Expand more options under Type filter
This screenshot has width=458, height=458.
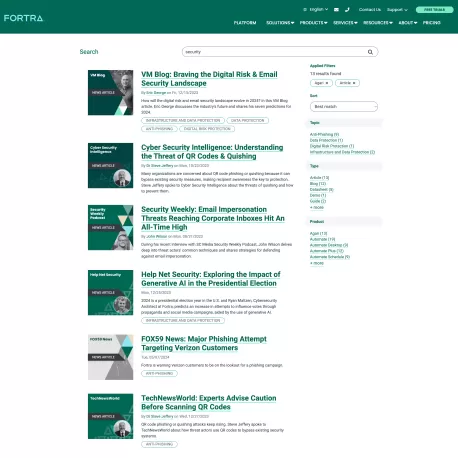317,207
